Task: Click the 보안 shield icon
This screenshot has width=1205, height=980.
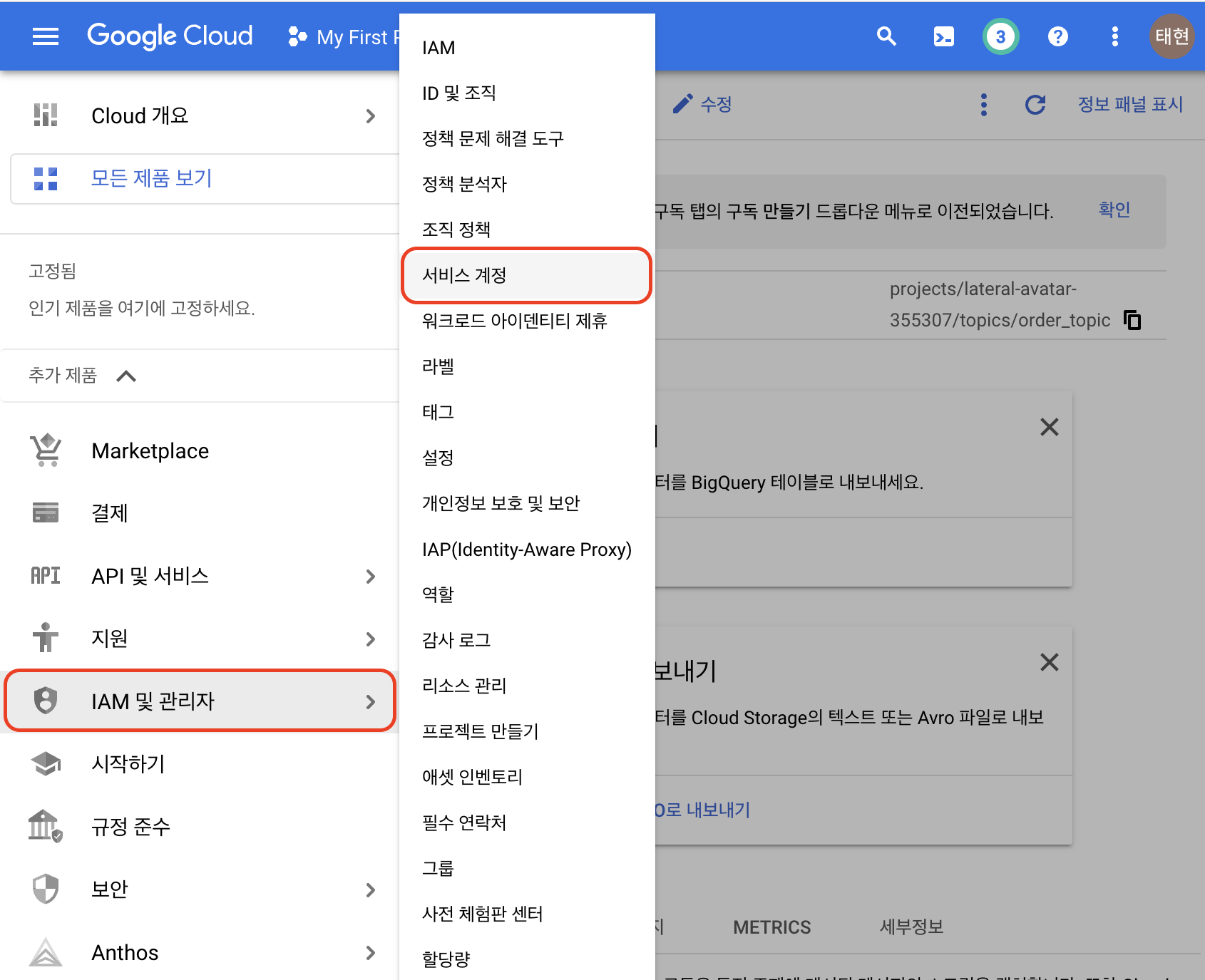Action: pyautogui.click(x=46, y=889)
